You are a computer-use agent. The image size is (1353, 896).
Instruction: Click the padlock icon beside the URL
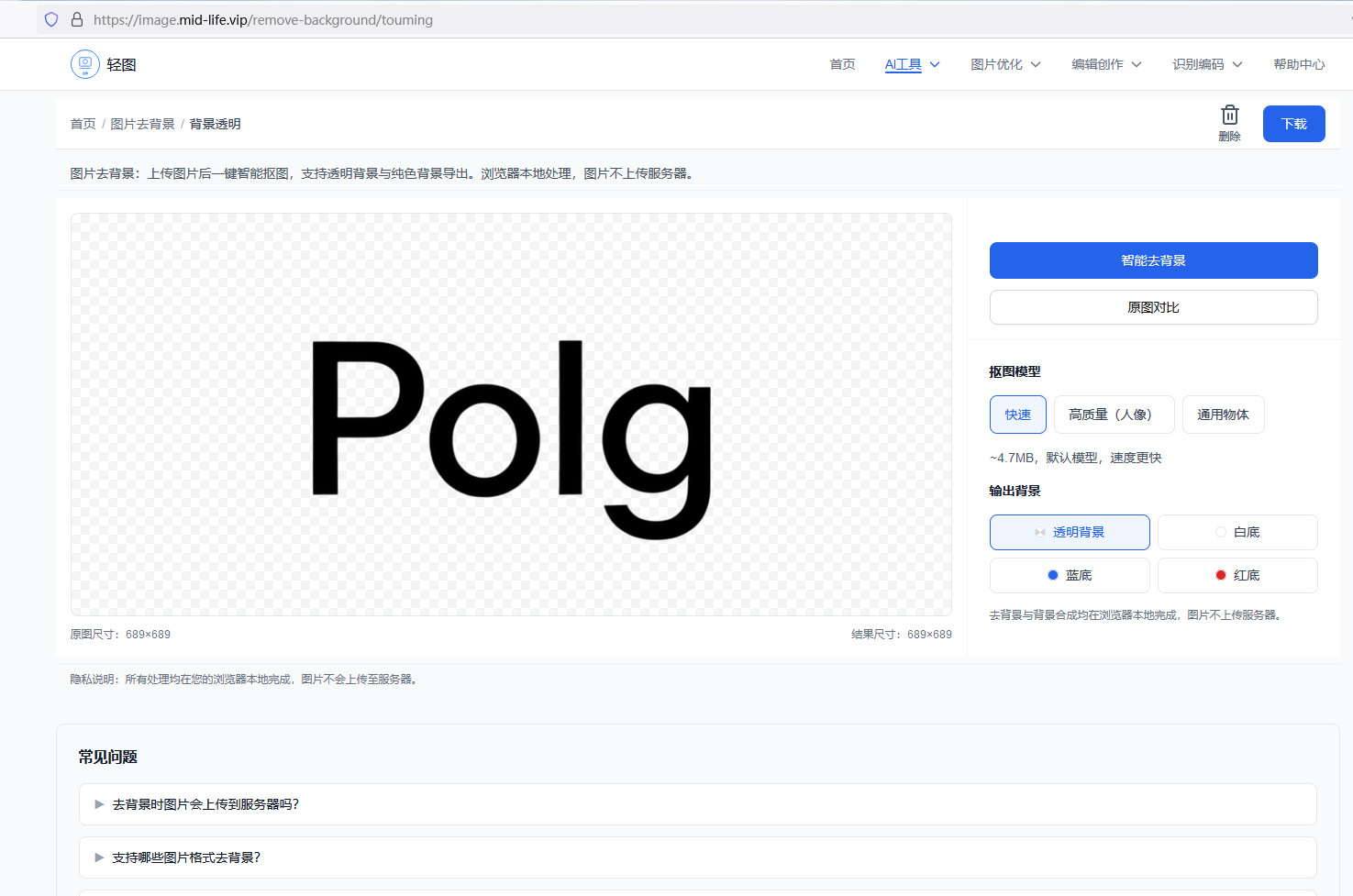(x=77, y=19)
